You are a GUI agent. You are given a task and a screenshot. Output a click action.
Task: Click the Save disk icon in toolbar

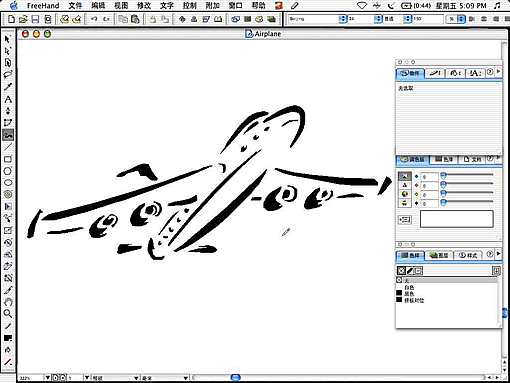coord(35,19)
